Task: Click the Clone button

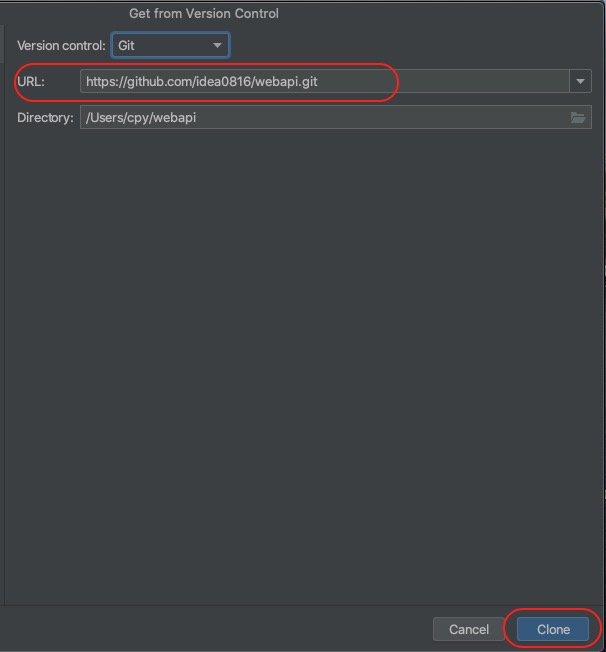Action: [553, 629]
